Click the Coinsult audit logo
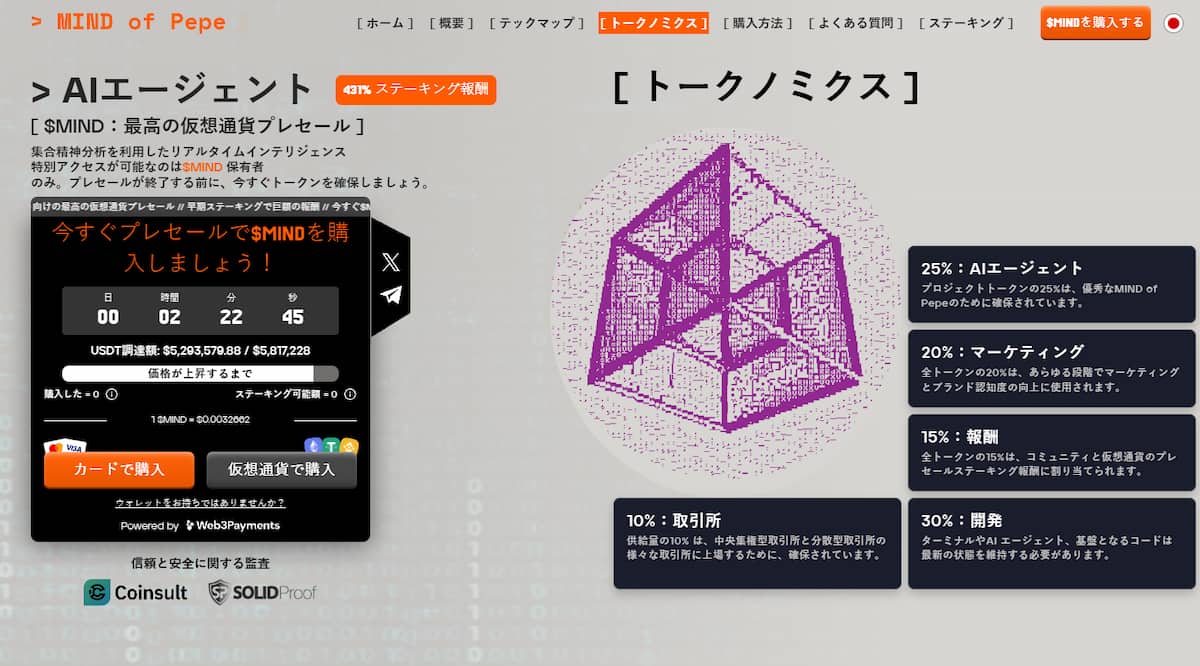 click(x=135, y=592)
